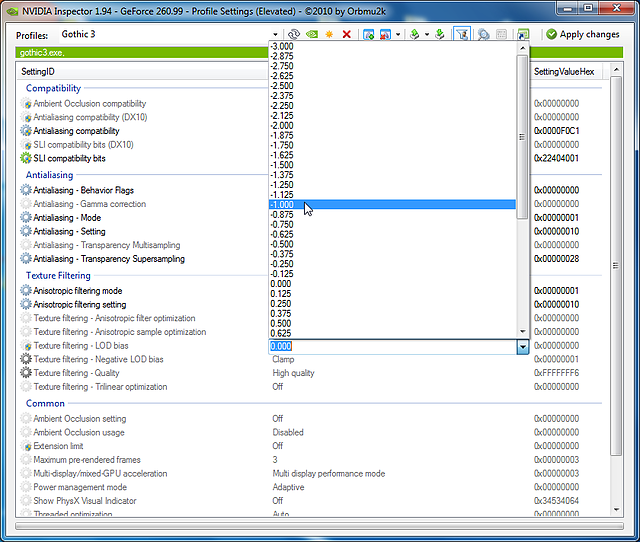Click the gear icon beside Antialiasing - Mode

tap(26, 217)
